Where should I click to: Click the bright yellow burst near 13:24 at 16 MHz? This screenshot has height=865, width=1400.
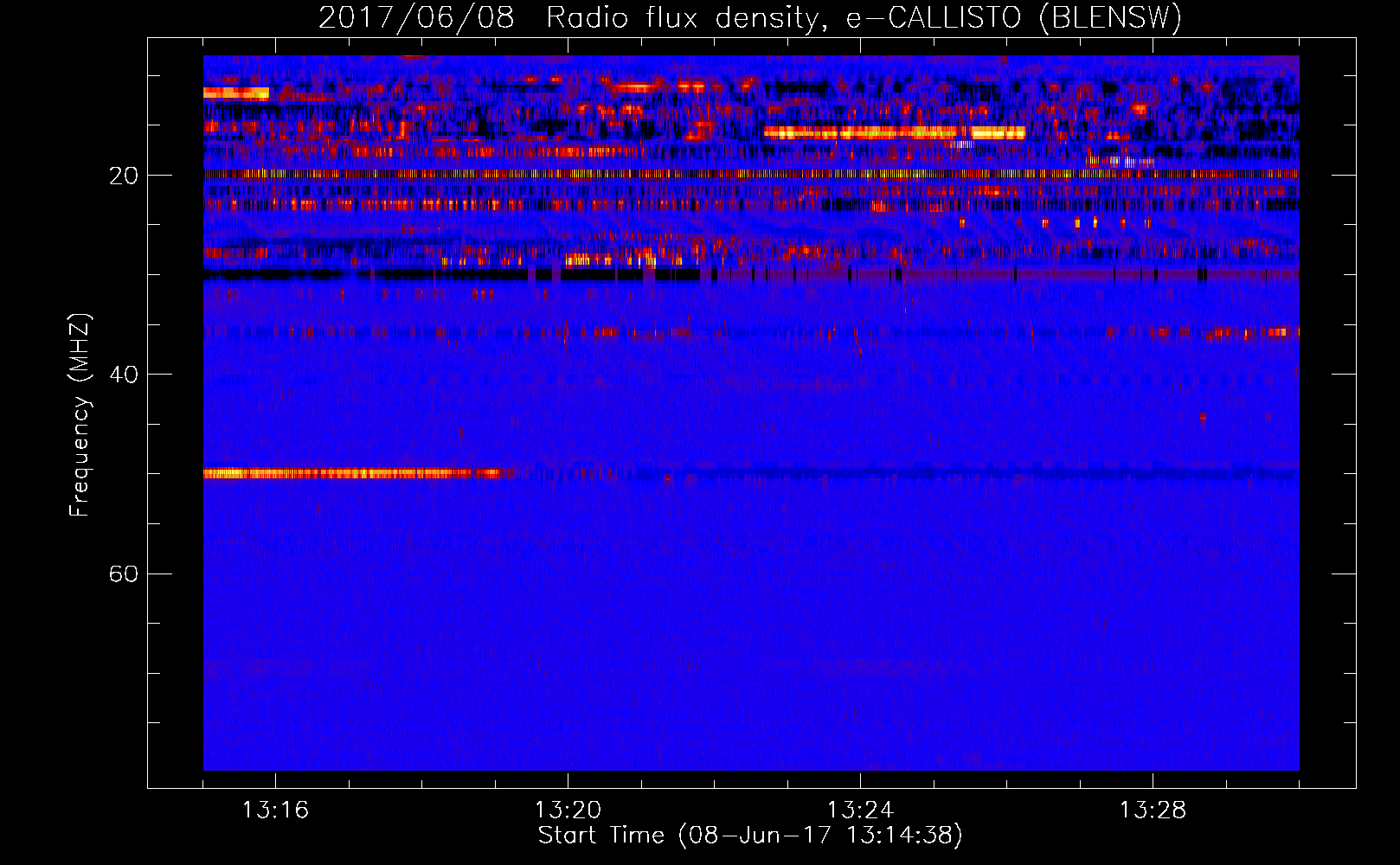click(x=895, y=132)
